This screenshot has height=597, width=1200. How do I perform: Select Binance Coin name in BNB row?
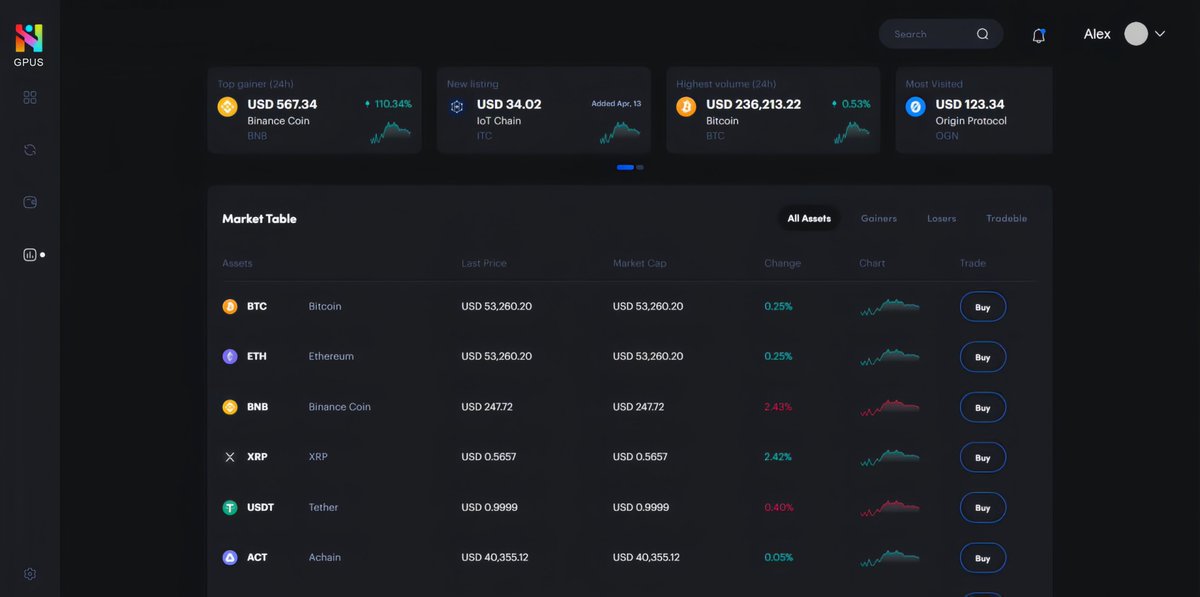(x=339, y=407)
